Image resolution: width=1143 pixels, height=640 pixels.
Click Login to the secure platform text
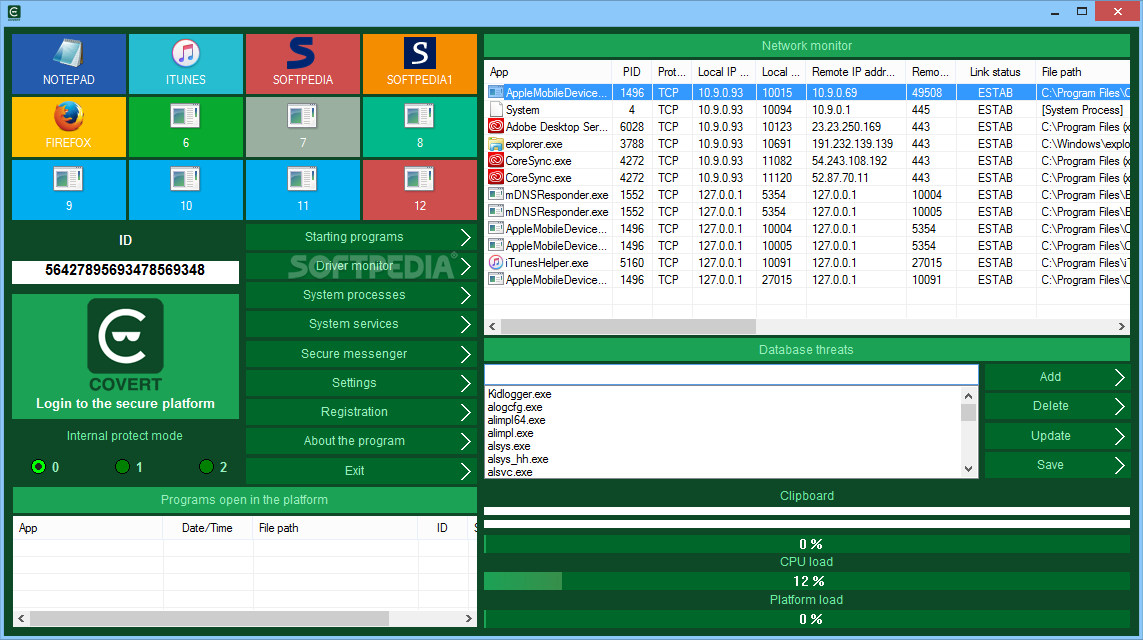(x=125, y=404)
